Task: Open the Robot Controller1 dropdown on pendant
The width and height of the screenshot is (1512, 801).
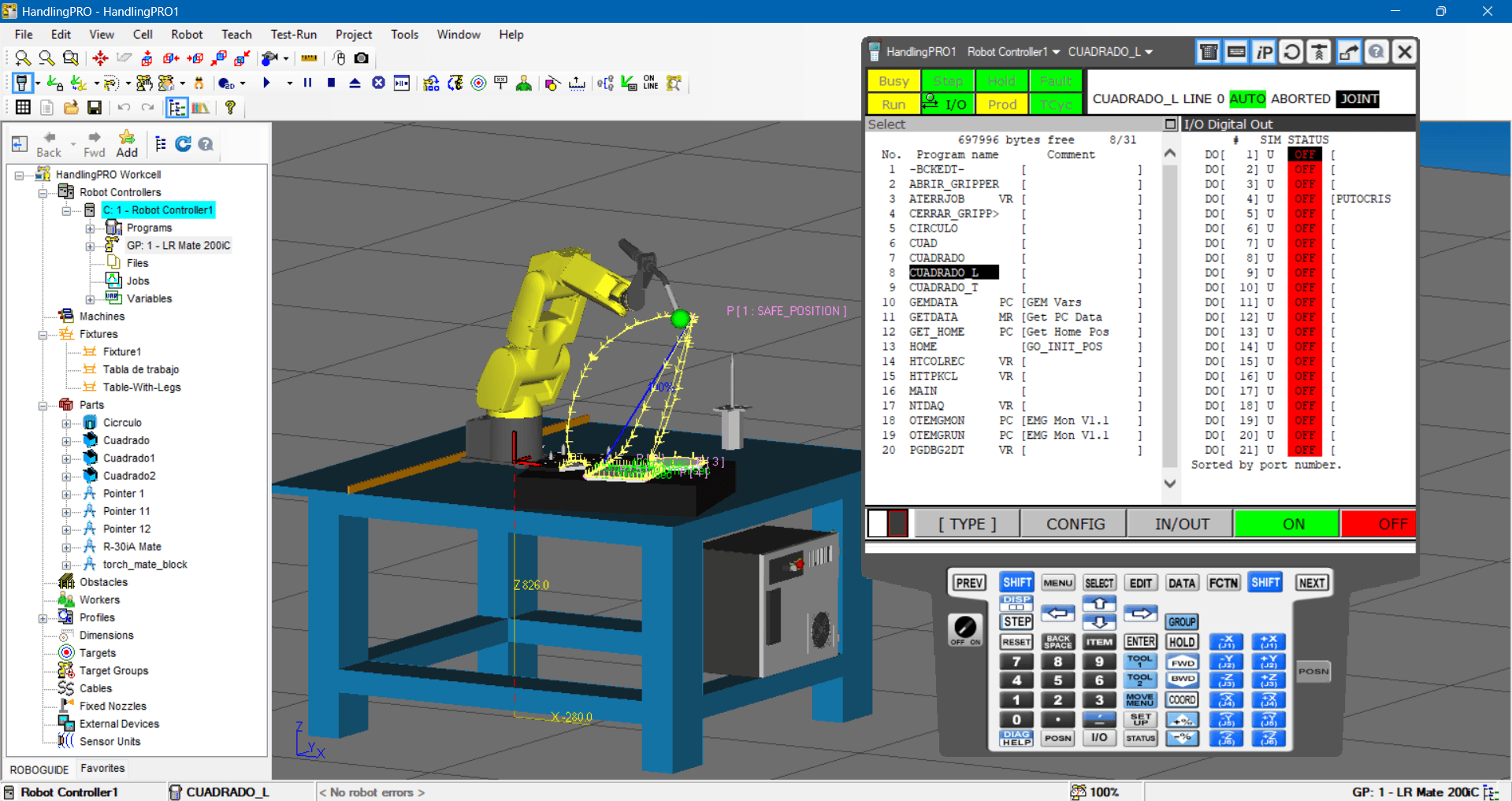Action: [x=1013, y=52]
